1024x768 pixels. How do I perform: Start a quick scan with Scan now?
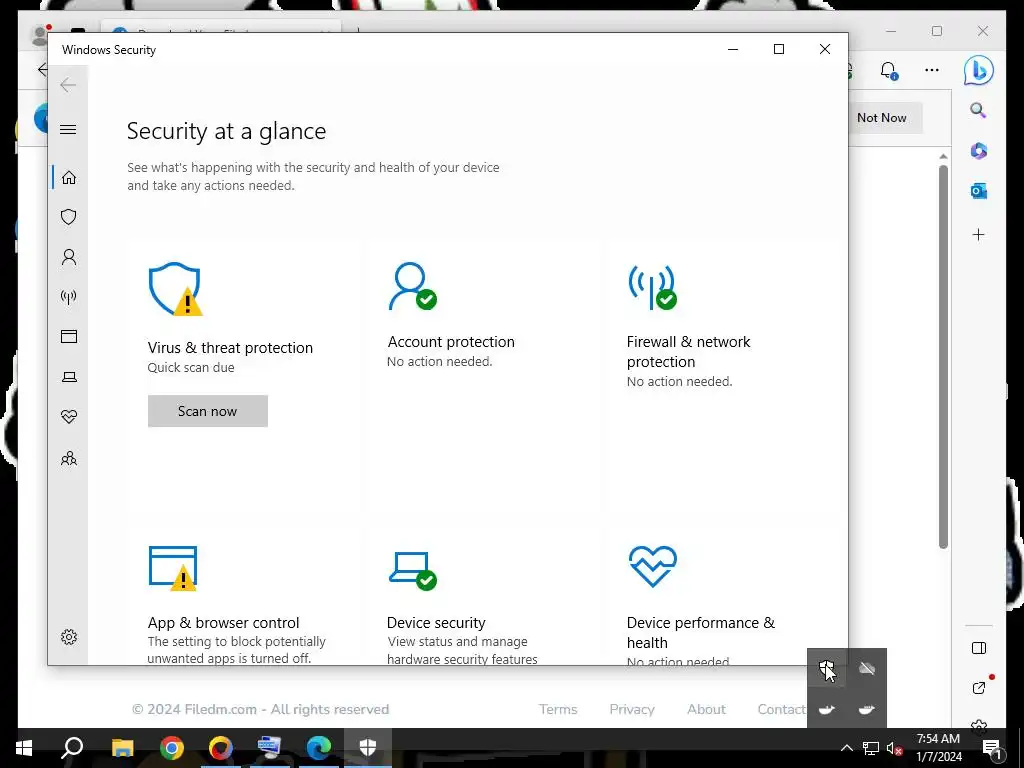pyautogui.click(x=208, y=411)
